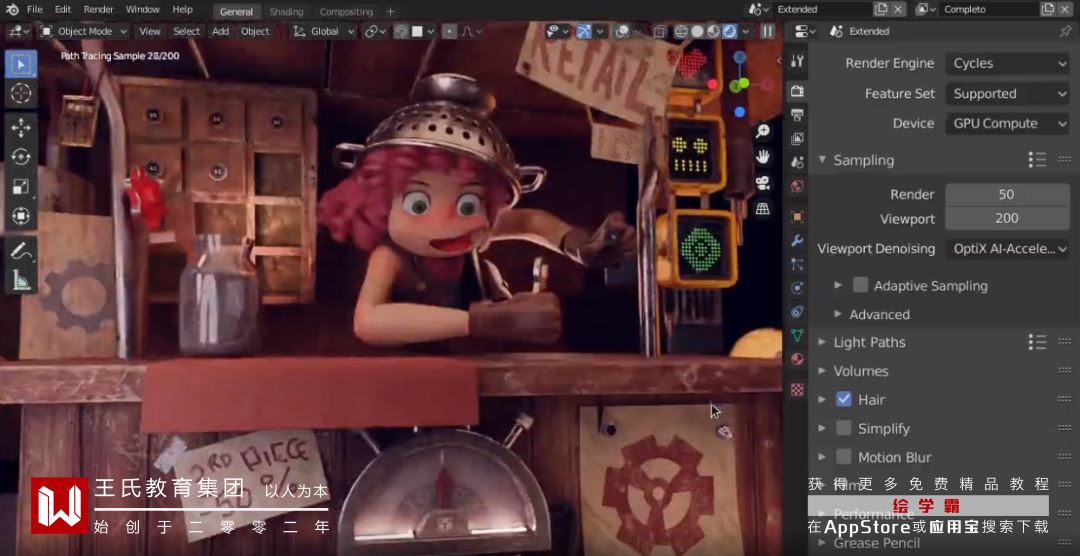The image size is (1080, 556).
Task: Open the Scene properties tab
Action: click(x=798, y=163)
